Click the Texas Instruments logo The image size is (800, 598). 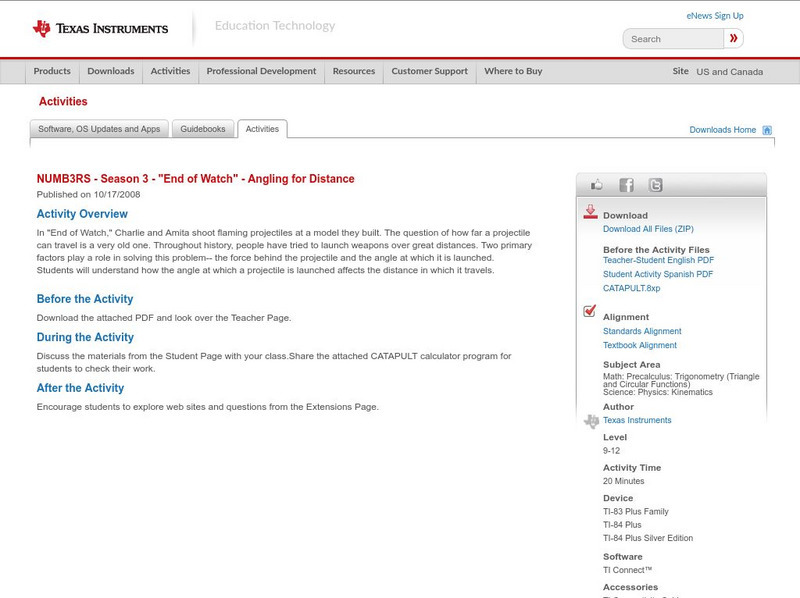(x=100, y=27)
